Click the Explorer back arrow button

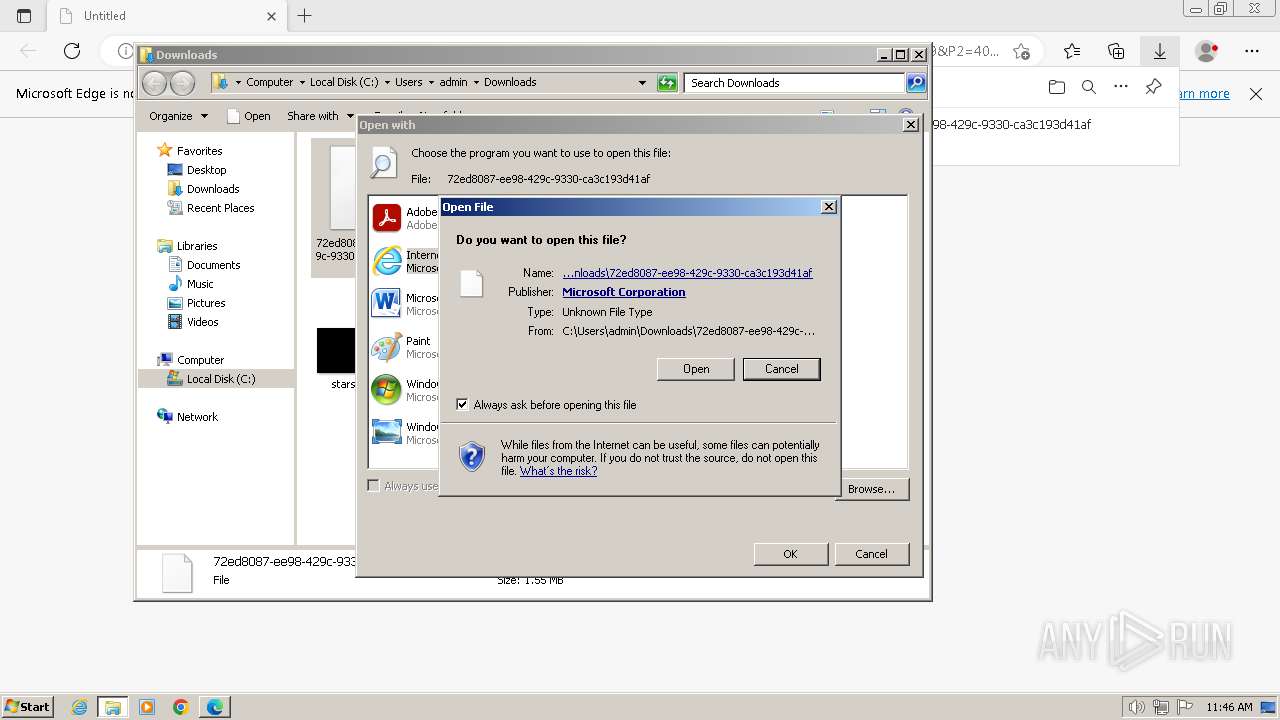(x=155, y=83)
